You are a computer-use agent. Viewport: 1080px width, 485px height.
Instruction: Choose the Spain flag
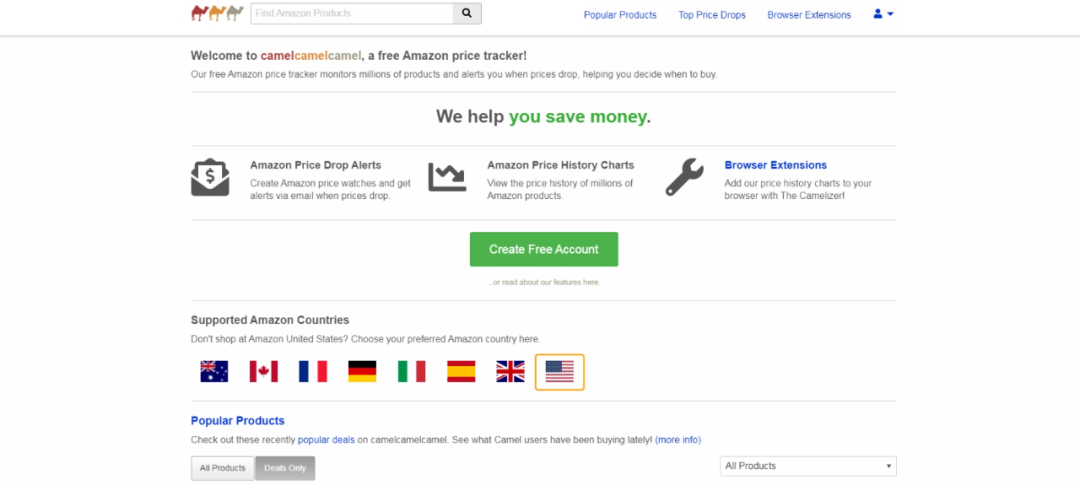coord(461,372)
